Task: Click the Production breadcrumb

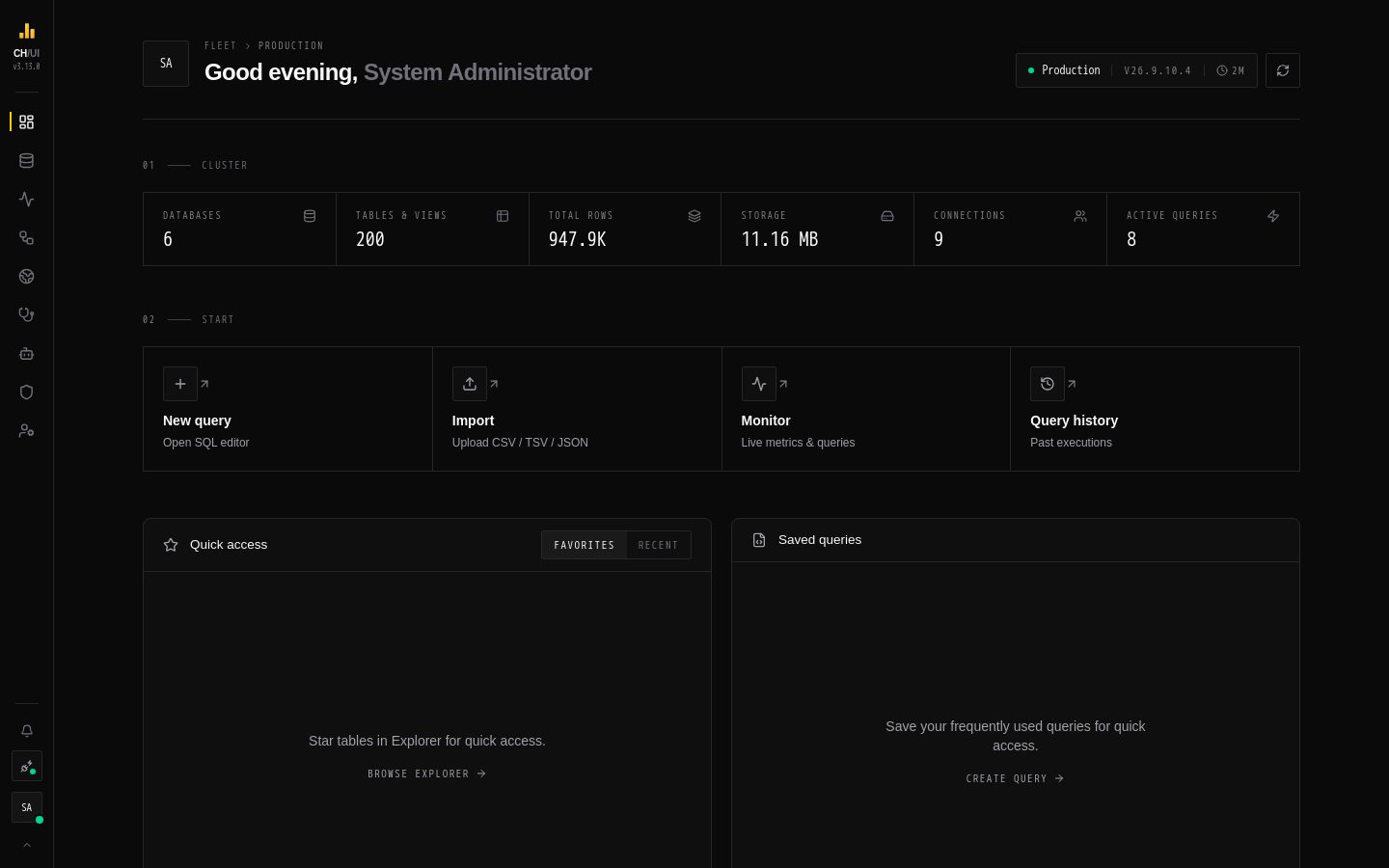Action: (291, 45)
